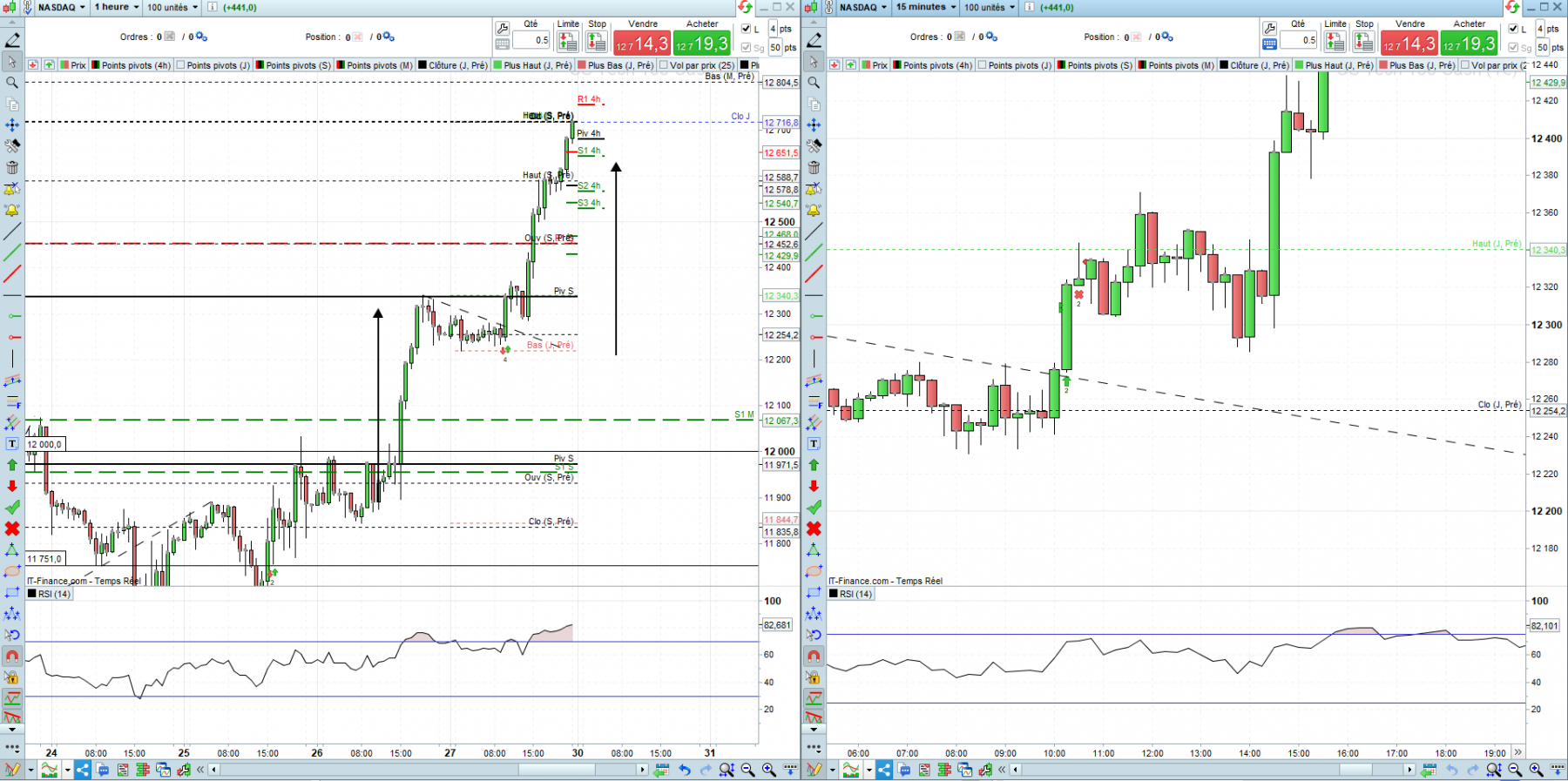Zoom out using left chart's minus magnifier
Image resolution: width=1568 pixels, height=781 pixels.
[x=748, y=770]
